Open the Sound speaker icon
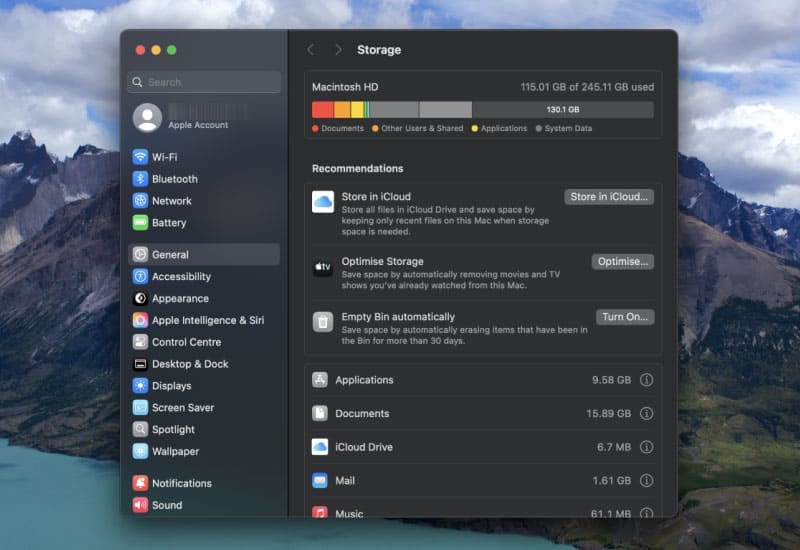The width and height of the screenshot is (800, 550). click(140, 505)
